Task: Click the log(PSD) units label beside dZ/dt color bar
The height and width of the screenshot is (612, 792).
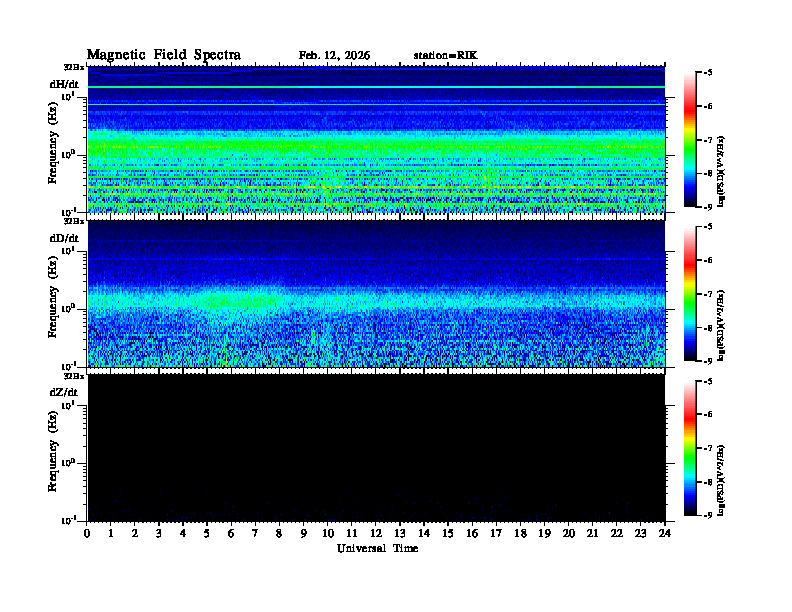Action: (721, 480)
